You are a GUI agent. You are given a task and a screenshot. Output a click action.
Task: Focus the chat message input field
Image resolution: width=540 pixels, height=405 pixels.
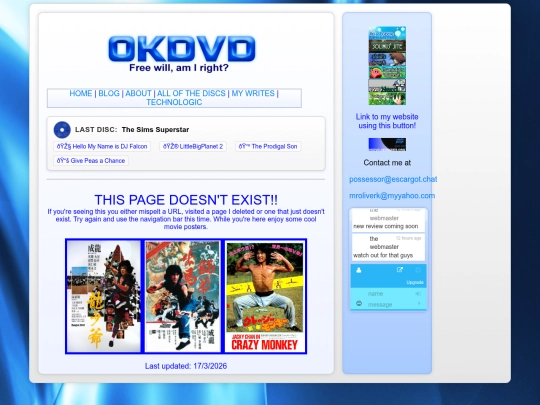click(x=391, y=304)
